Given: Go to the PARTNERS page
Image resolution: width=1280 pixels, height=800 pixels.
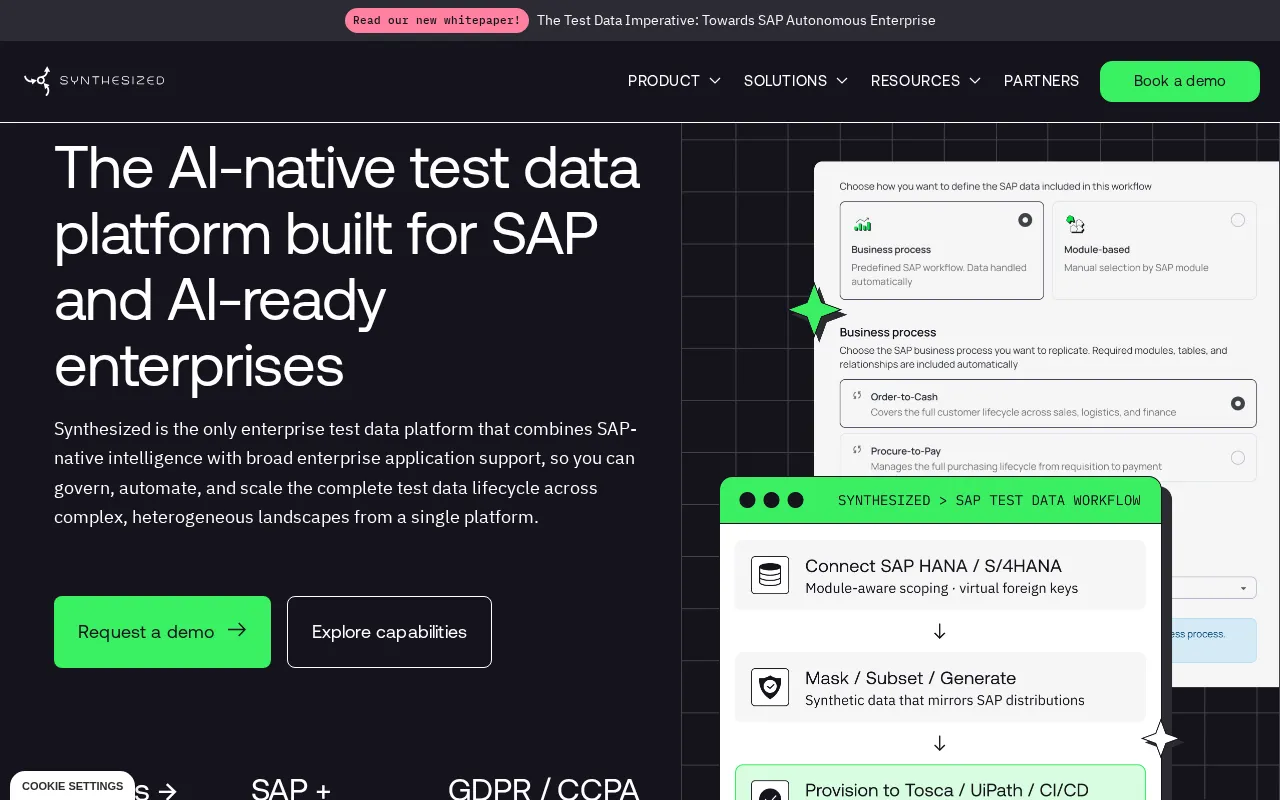Looking at the screenshot, I should [x=1041, y=81].
